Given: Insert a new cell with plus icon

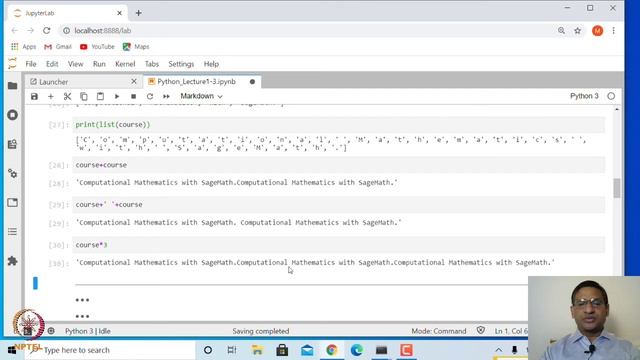Looking at the screenshot, I should click(51, 96).
